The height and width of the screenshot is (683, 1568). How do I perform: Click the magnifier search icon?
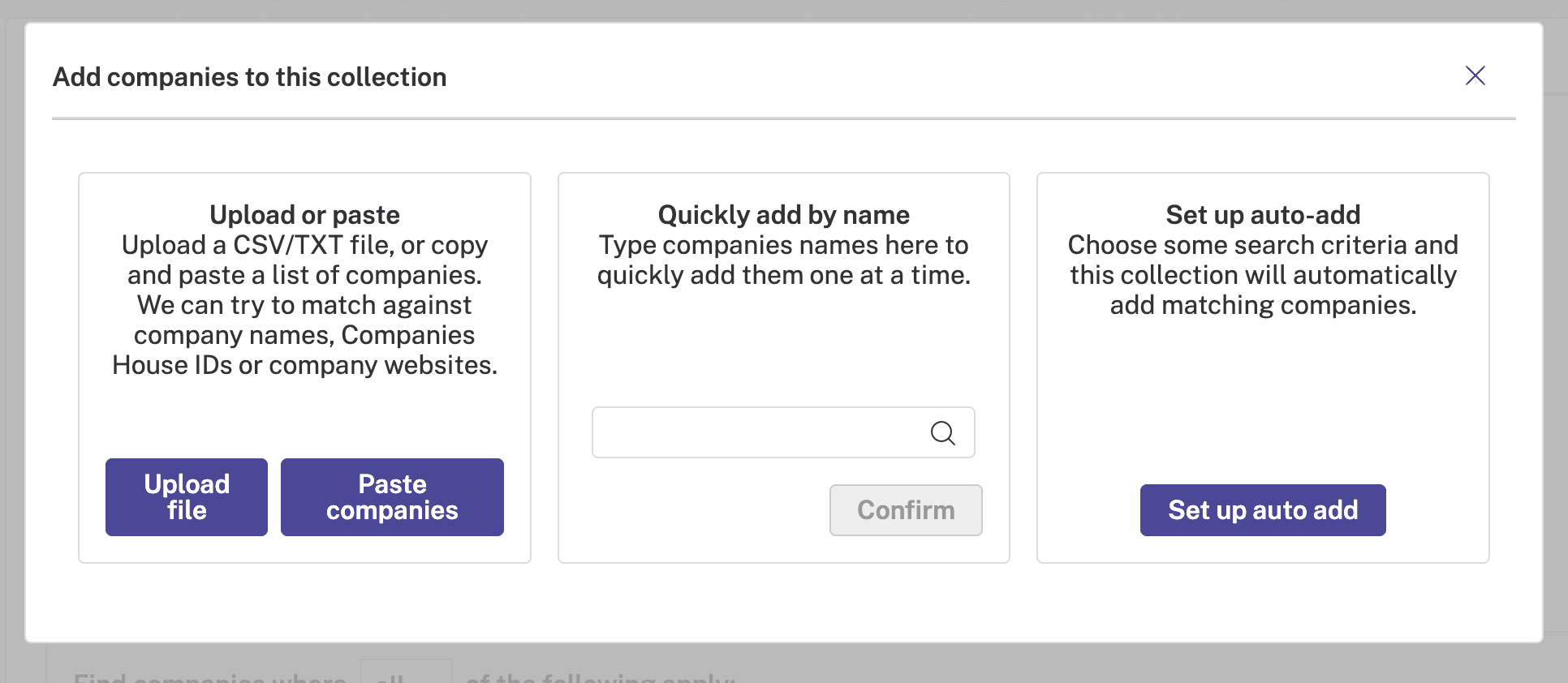(942, 433)
